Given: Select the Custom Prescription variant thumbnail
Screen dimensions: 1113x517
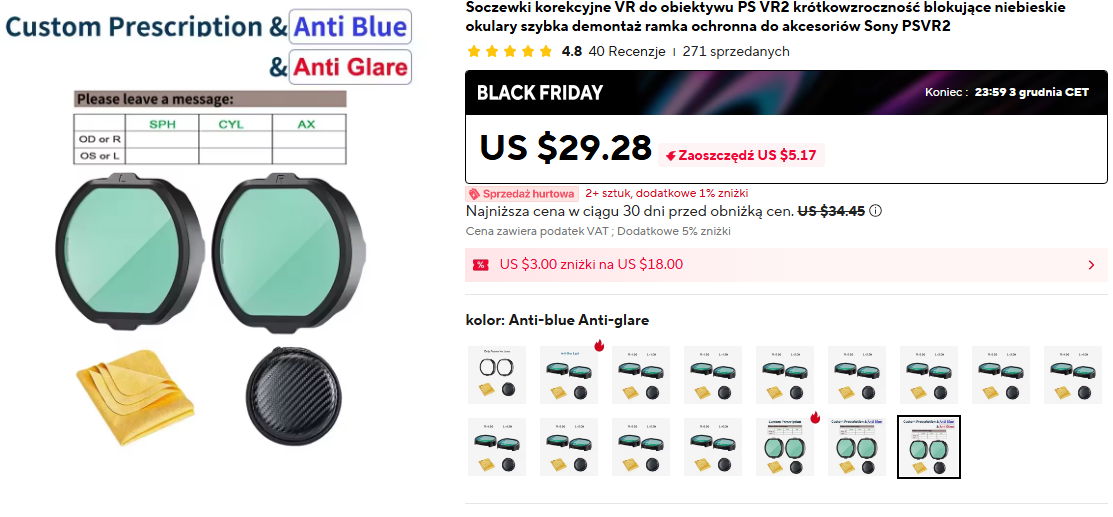Looking at the screenshot, I should click(784, 447).
